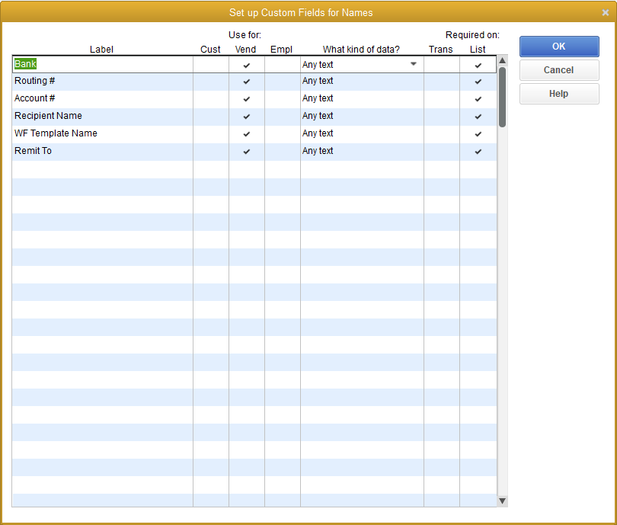617x525 pixels.
Task: Toggle List required checkmark for Routing #
Action: pos(478,81)
